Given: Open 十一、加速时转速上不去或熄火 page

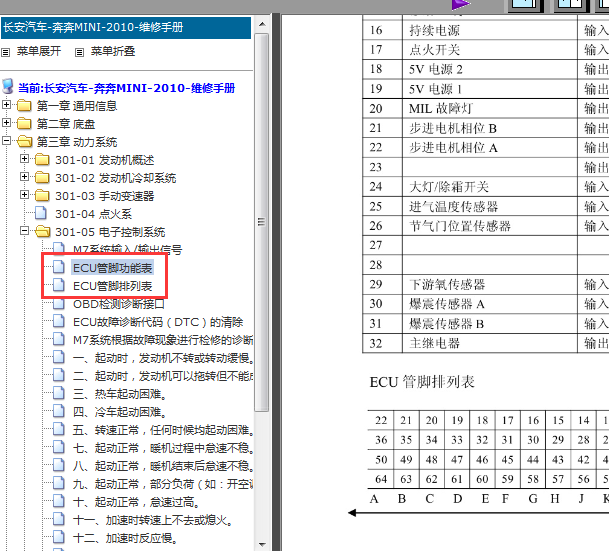Looking at the screenshot, I should (153, 520).
